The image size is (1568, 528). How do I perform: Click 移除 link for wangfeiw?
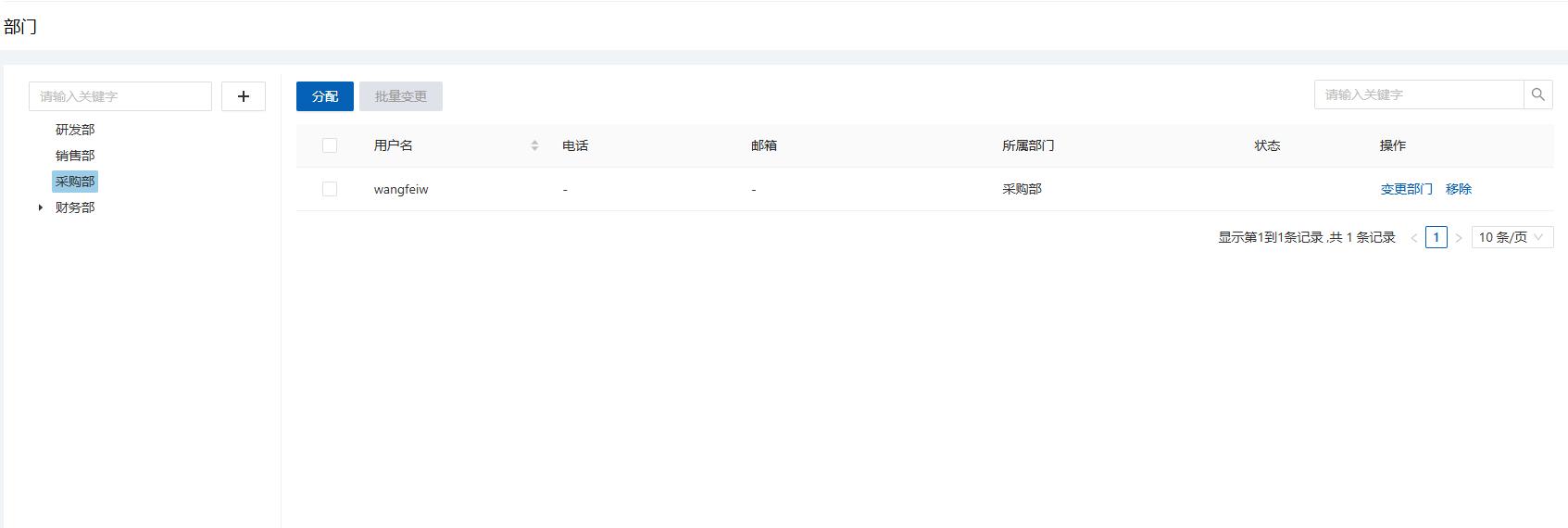pos(1459,189)
